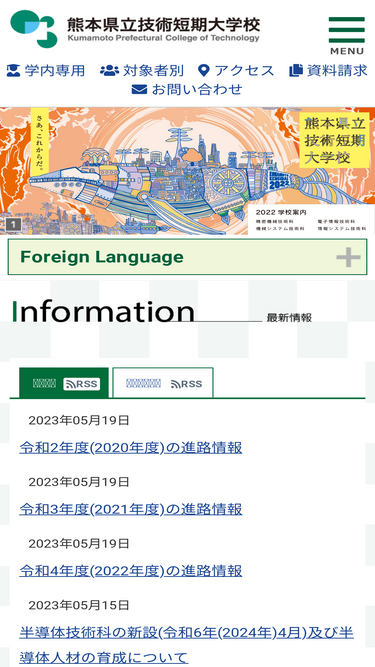Expand Foreign Language with plus icon
The image size is (375, 667).
348,258
